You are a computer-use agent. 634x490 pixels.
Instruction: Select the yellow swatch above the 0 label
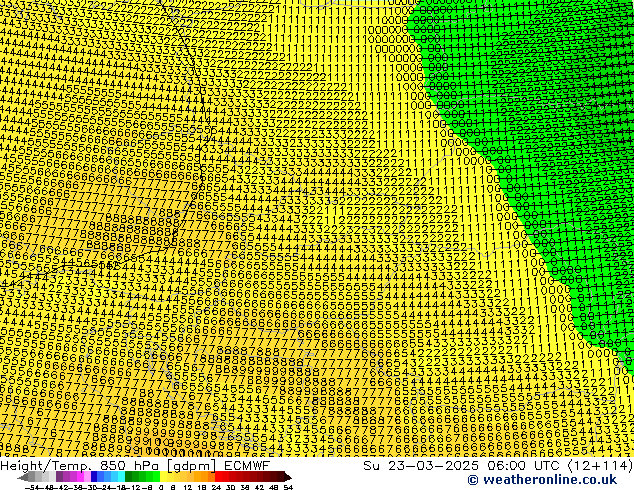163,477
